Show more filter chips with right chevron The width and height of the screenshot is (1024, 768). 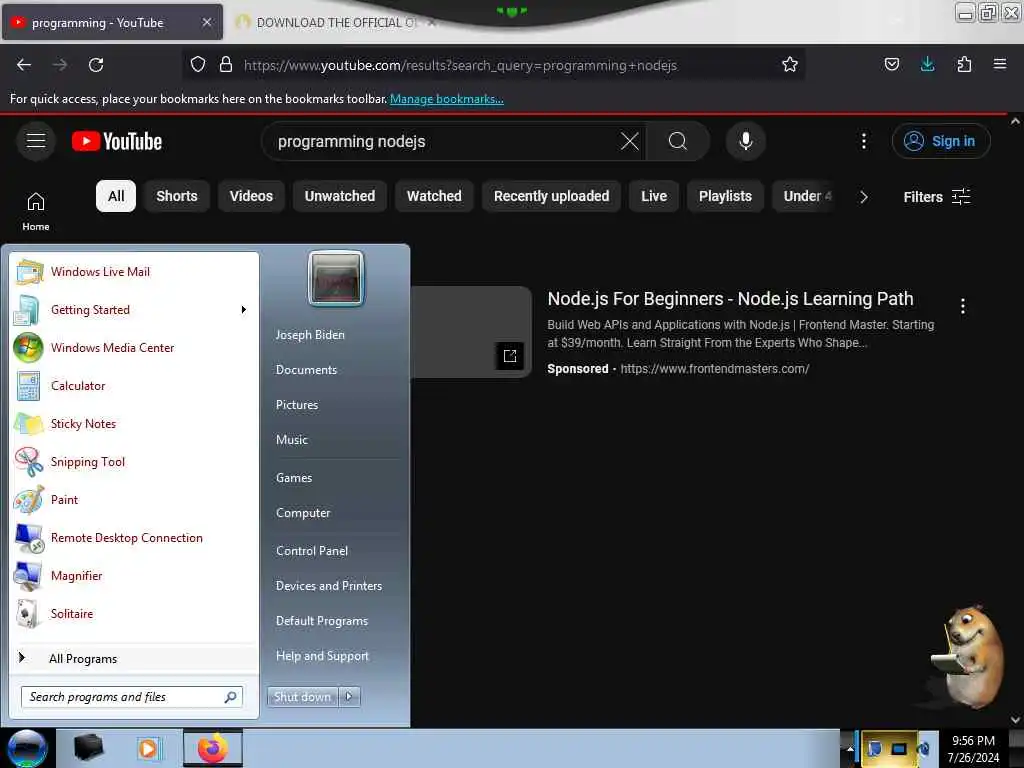[x=863, y=197]
